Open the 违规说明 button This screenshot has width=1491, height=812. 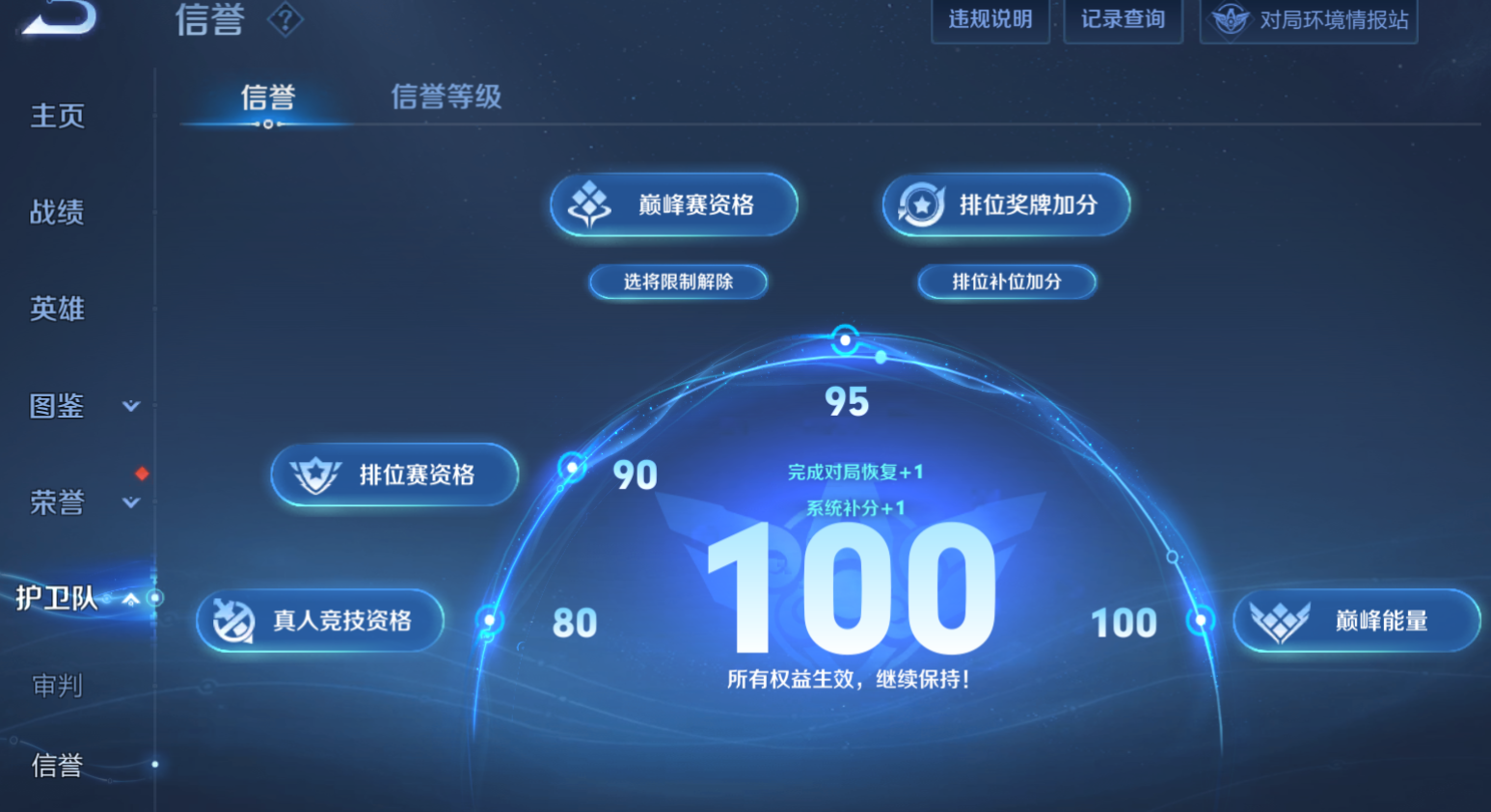(990, 19)
